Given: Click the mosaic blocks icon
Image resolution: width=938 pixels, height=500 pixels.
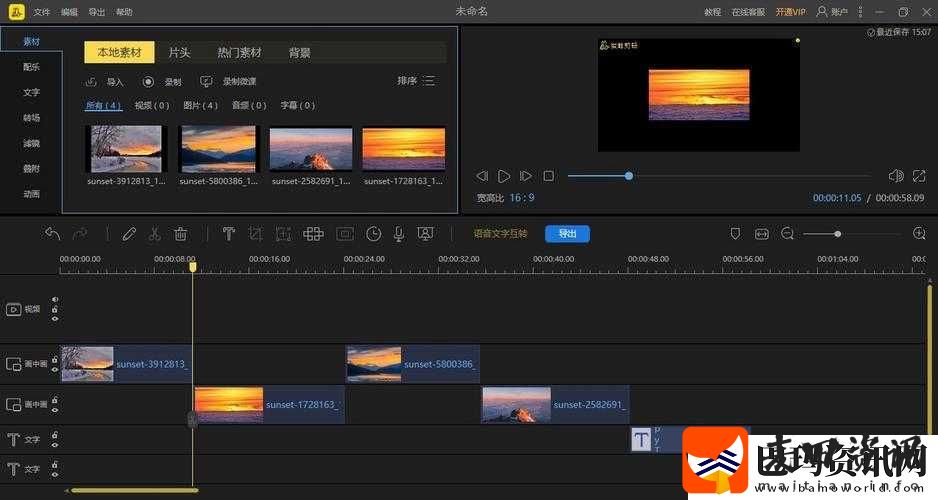Looking at the screenshot, I should [313, 233].
